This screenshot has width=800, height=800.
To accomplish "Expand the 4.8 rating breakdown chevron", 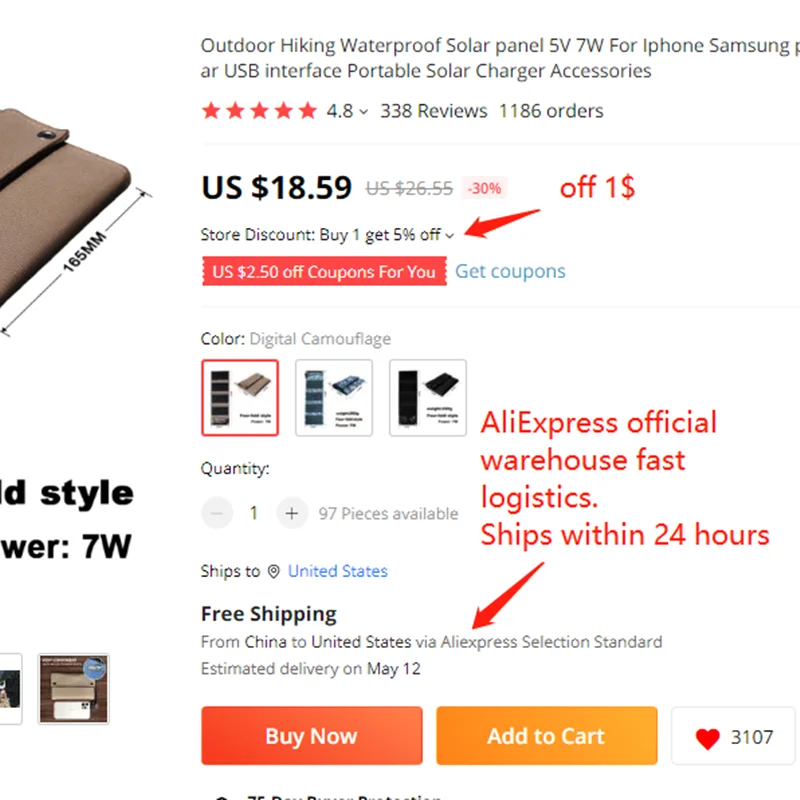I will pyautogui.click(x=363, y=112).
